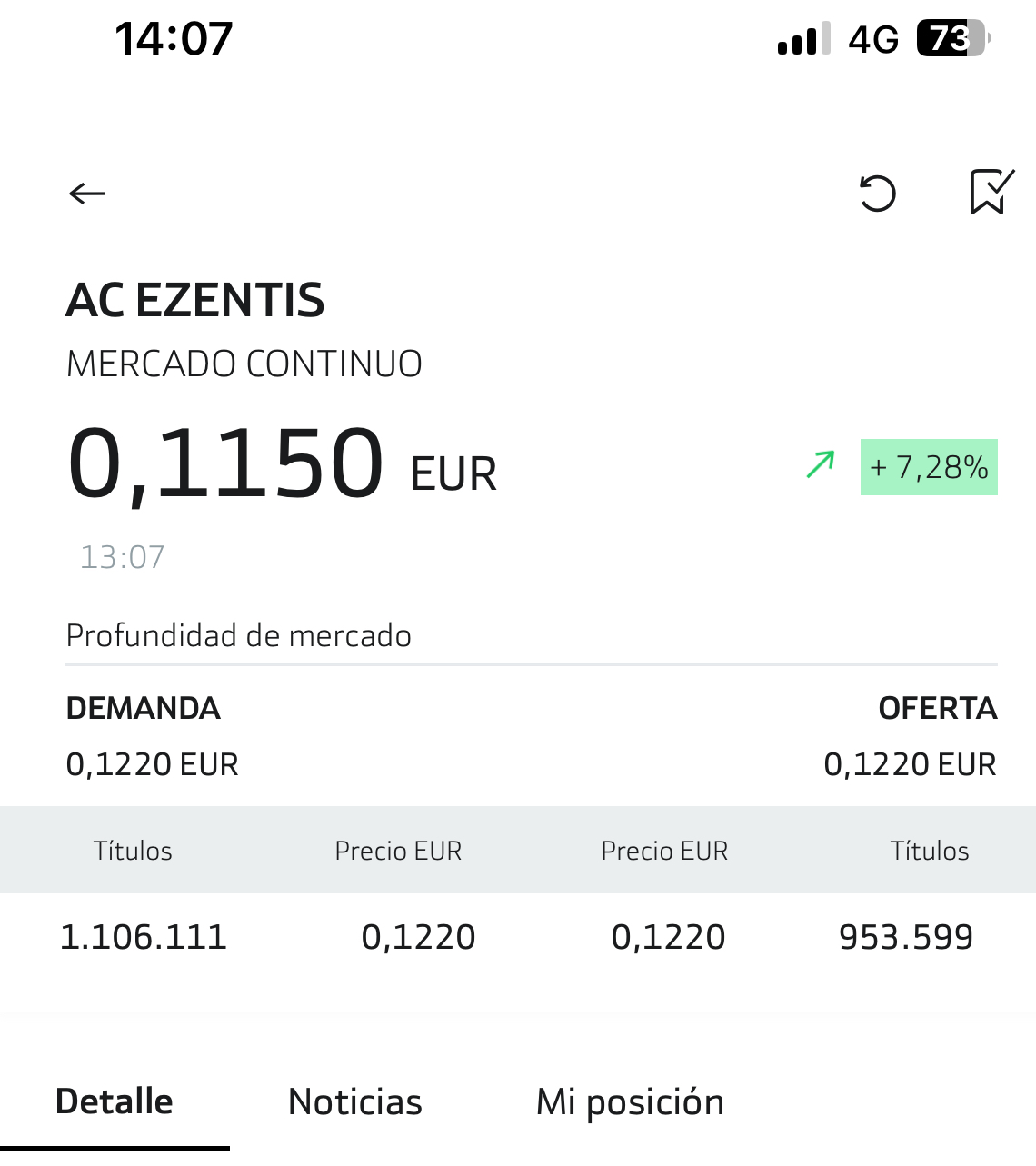This screenshot has width=1036, height=1166.
Task: Toggle the watchlist bookmark icon
Action: point(991,192)
